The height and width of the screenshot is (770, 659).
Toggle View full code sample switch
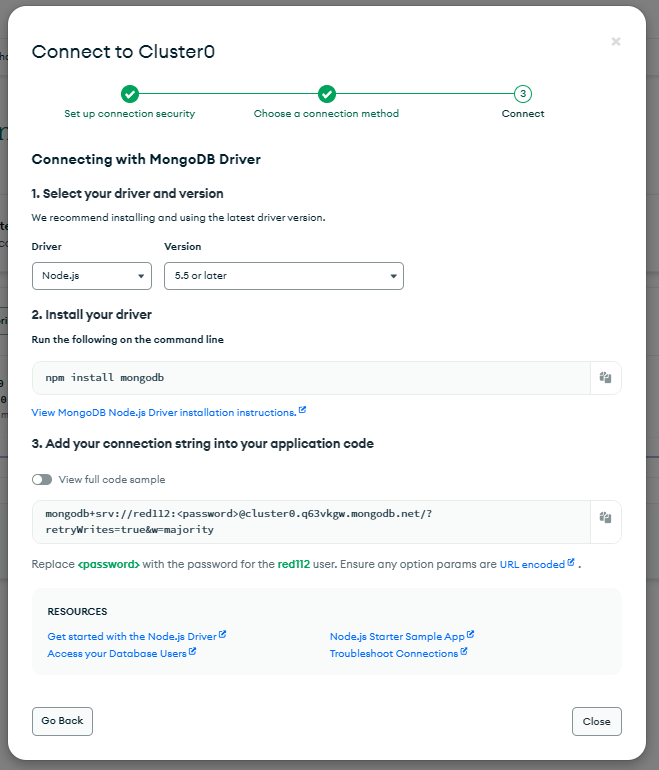click(x=42, y=479)
